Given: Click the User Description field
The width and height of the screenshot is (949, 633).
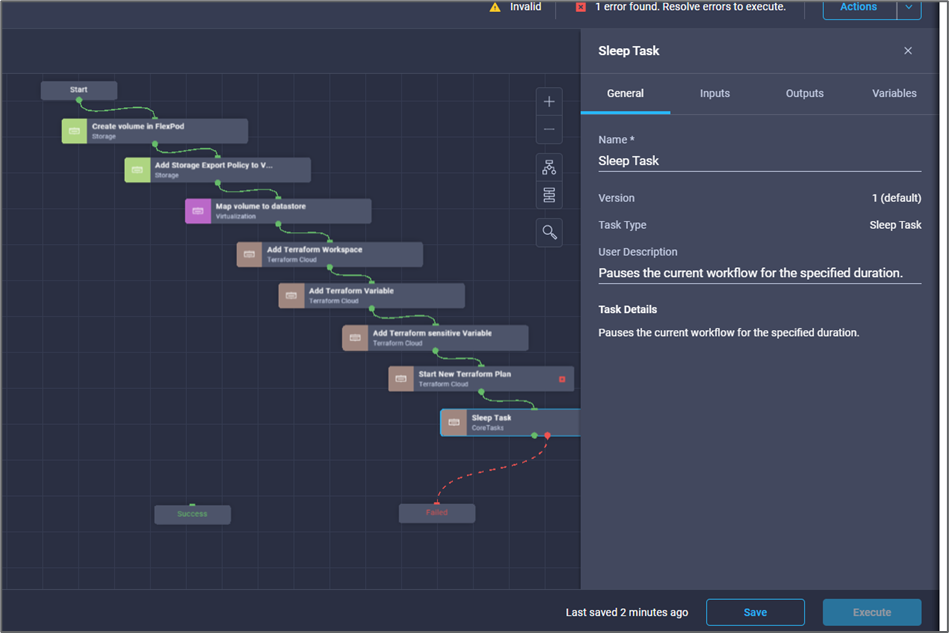Looking at the screenshot, I should tap(760, 273).
